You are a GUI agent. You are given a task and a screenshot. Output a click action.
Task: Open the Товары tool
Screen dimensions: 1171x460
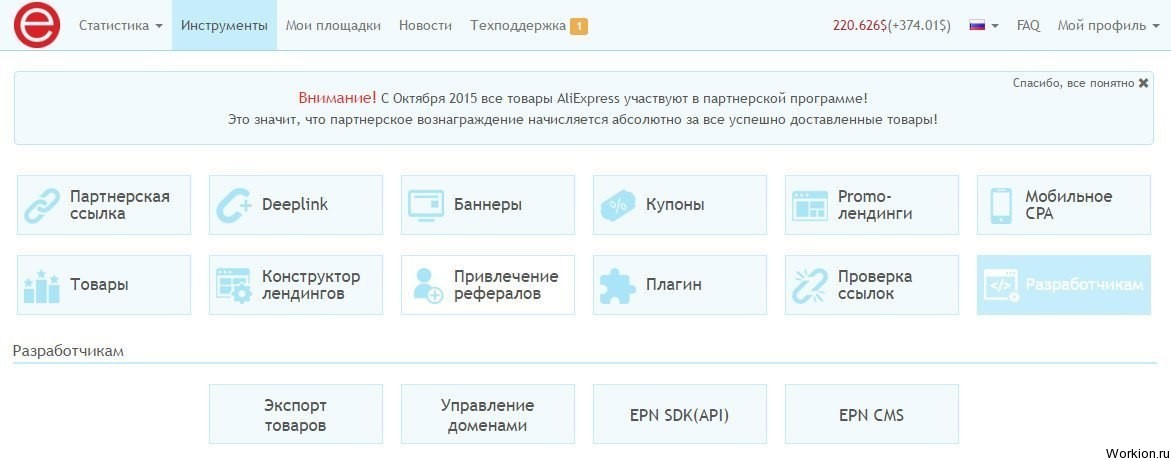point(104,285)
